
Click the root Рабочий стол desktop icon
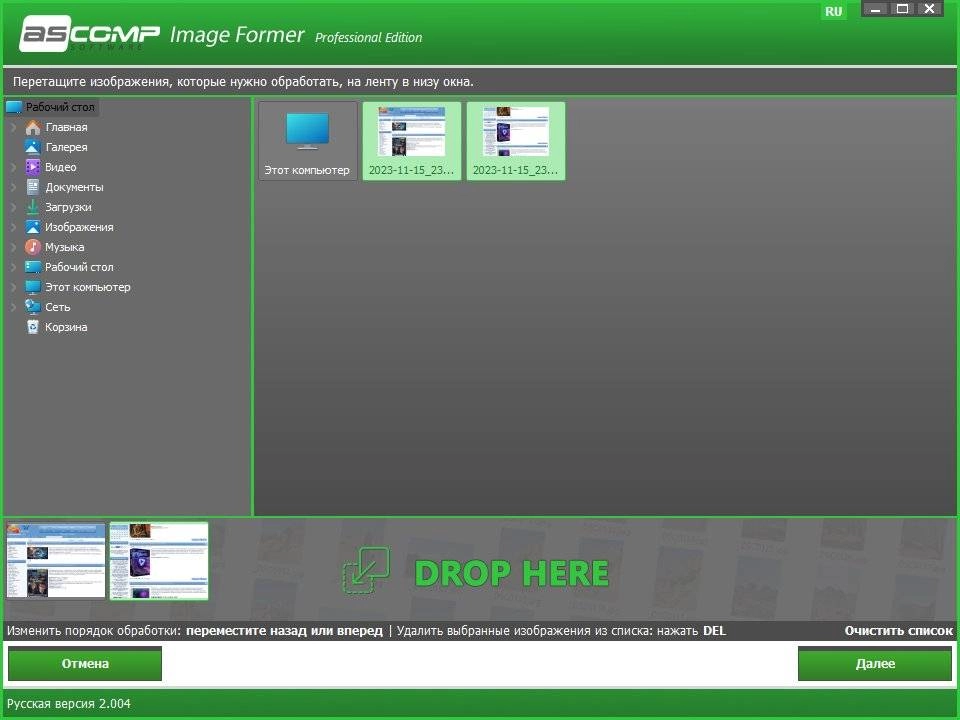pyautogui.click(x=14, y=107)
